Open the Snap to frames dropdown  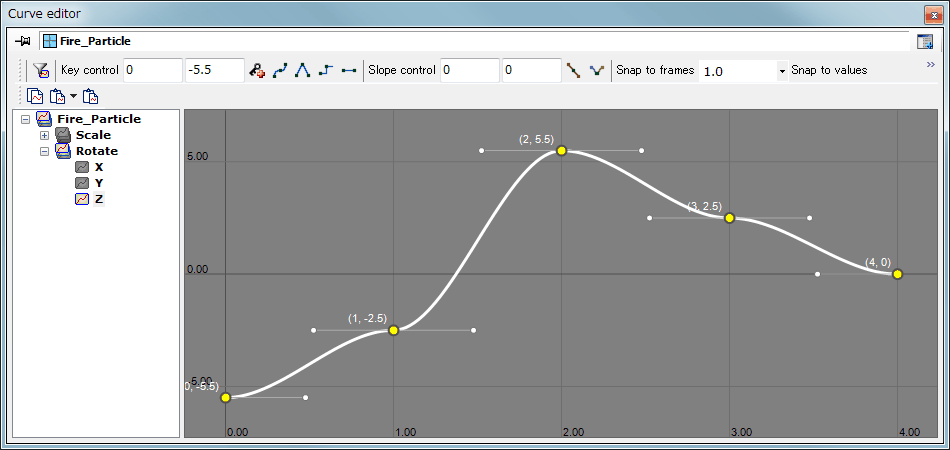(x=781, y=71)
